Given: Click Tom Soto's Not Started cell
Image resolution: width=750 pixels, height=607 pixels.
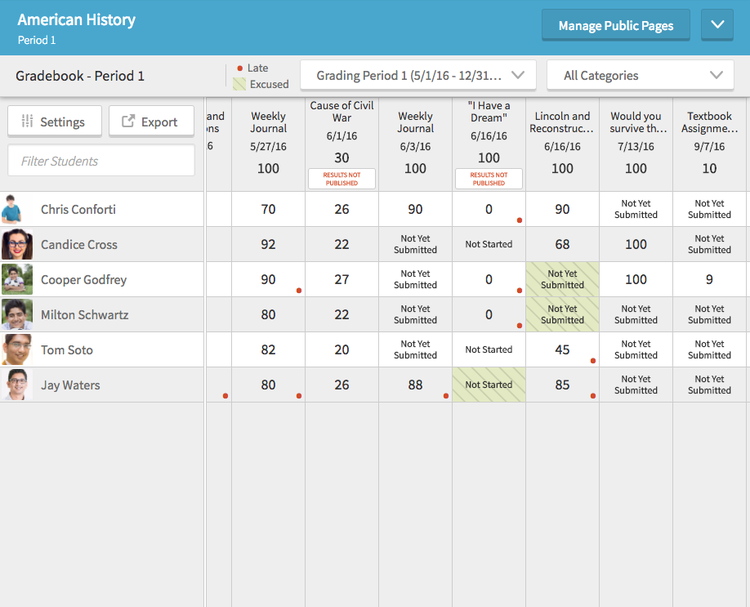Looking at the screenshot, I should (489, 350).
